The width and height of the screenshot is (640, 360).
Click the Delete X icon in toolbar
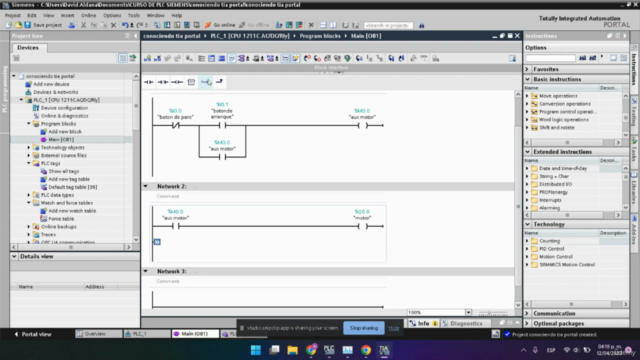113,25
